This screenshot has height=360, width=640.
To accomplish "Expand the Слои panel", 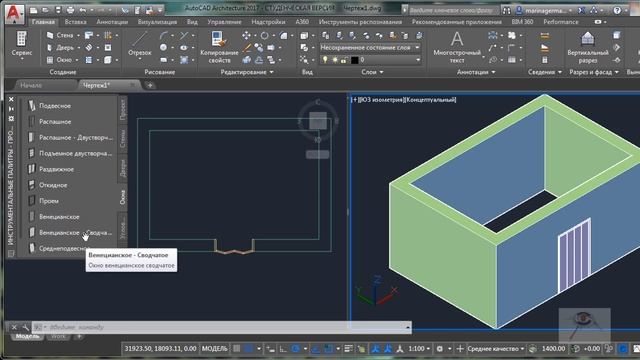I will tap(372, 72).
